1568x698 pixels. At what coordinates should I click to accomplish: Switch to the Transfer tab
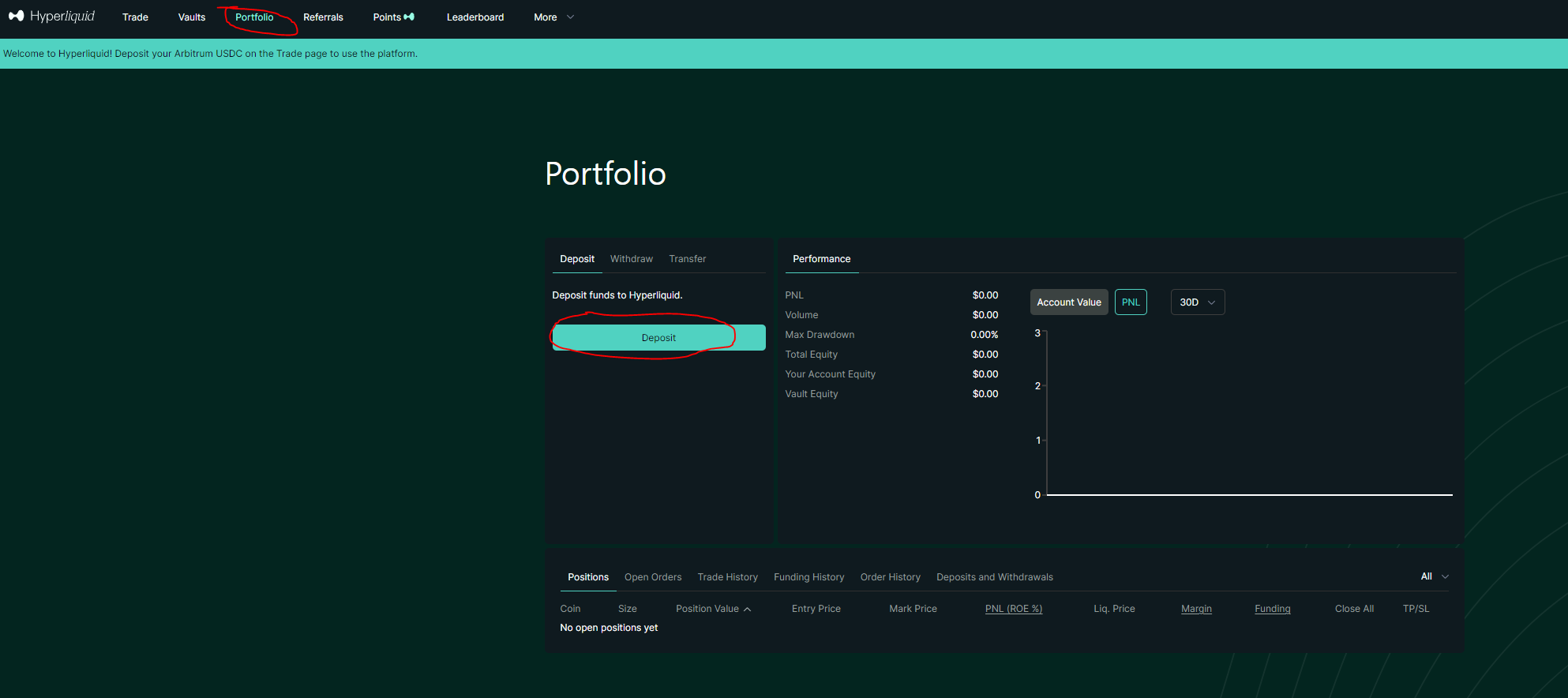[688, 259]
